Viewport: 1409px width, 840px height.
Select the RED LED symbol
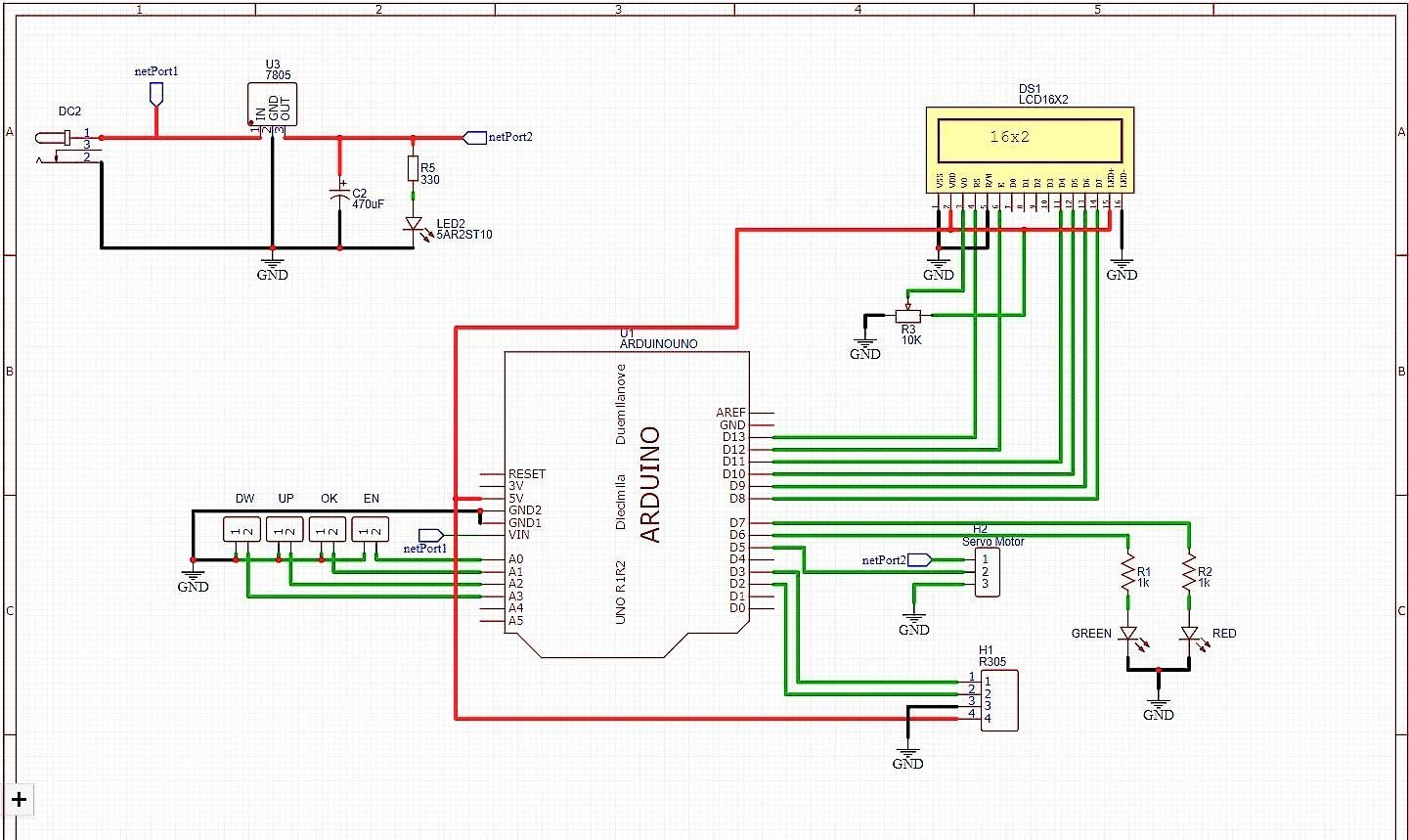[x=1191, y=634]
